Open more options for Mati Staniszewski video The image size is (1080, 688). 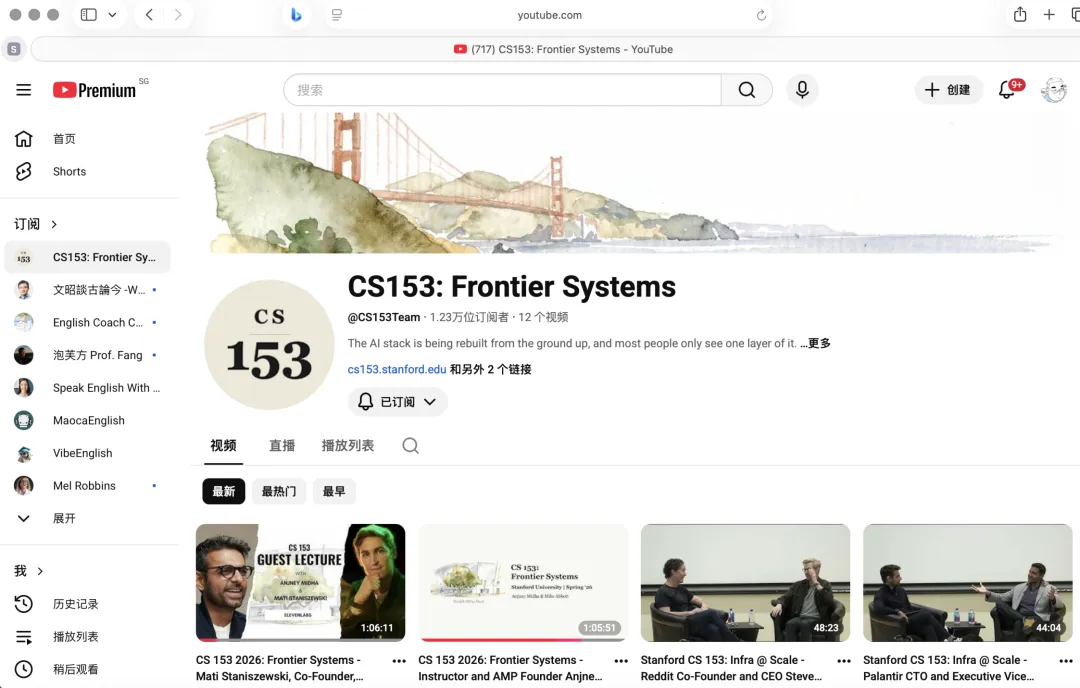(x=399, y=660)
